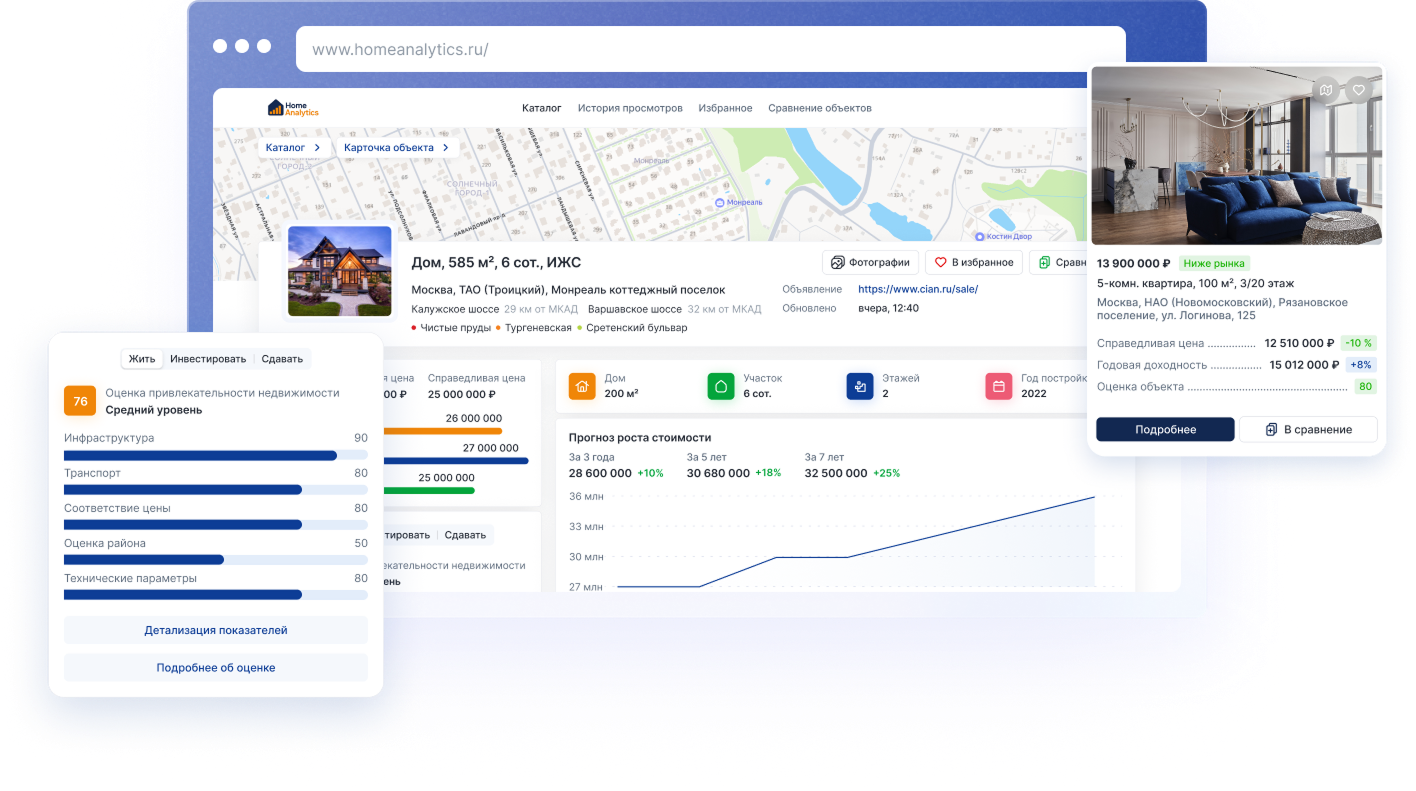Expand the Каталог breadcrumb chevron
The image size is (1416, 791).
click(317, 148)
